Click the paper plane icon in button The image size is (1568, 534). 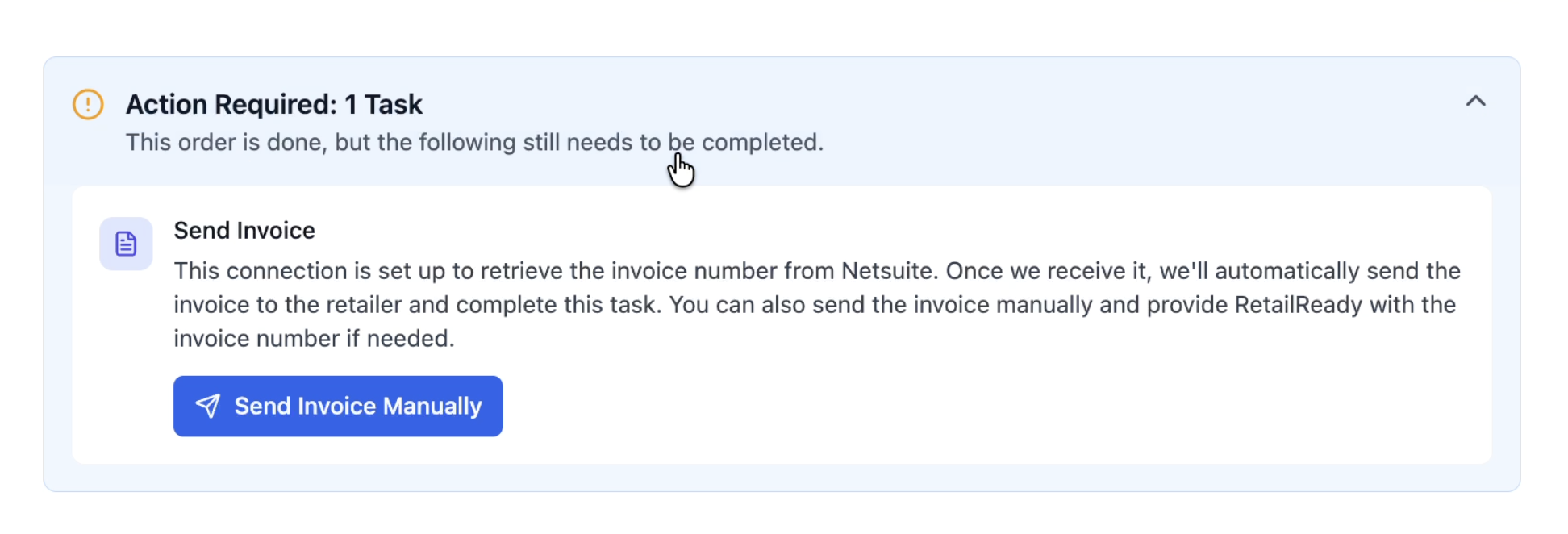[x=208, y=406]
